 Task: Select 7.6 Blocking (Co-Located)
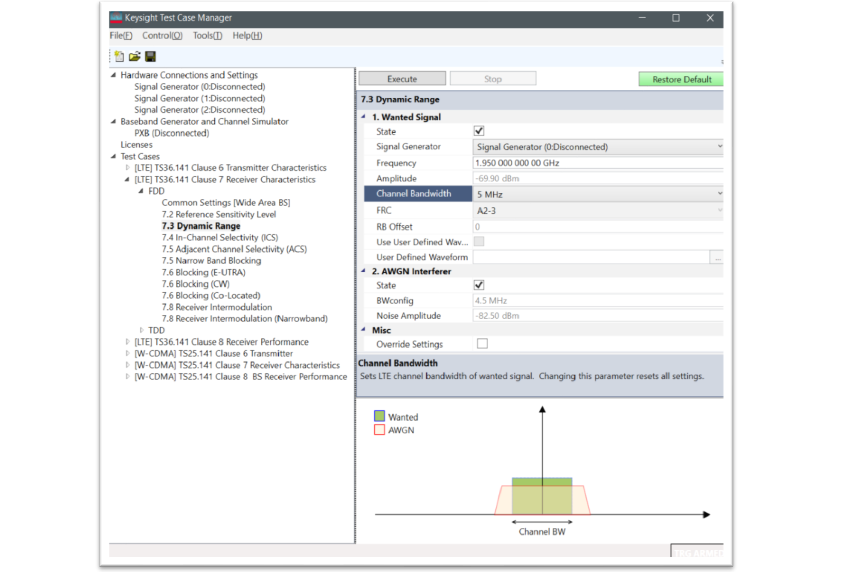coord(211,295)
